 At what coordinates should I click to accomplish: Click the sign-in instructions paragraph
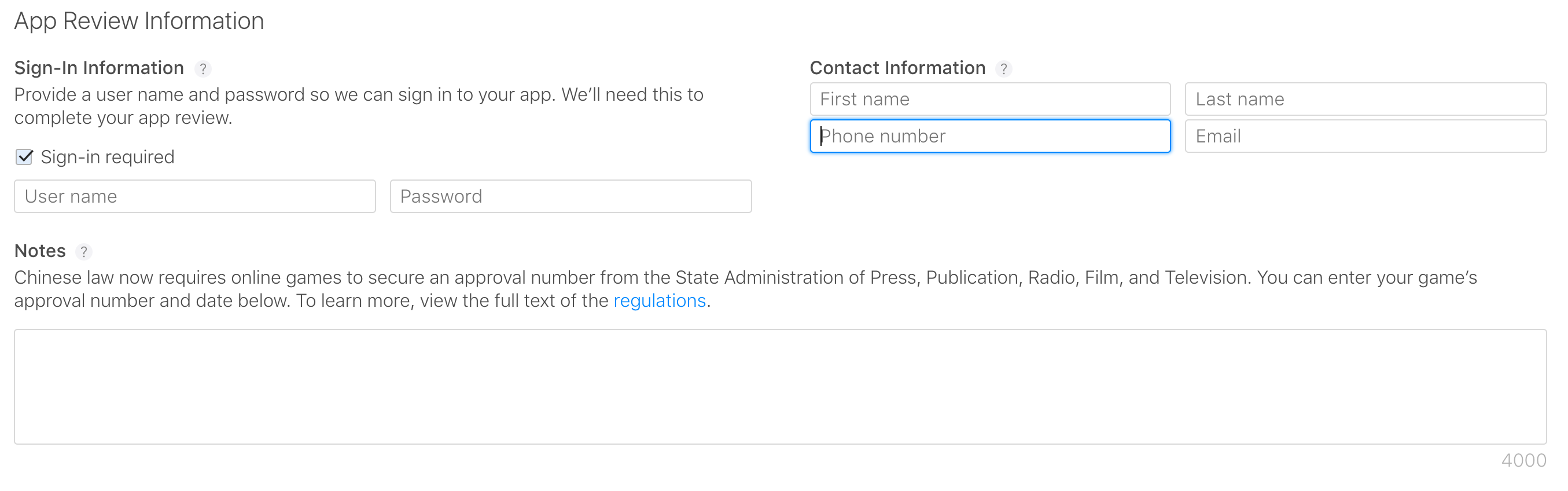359,106
